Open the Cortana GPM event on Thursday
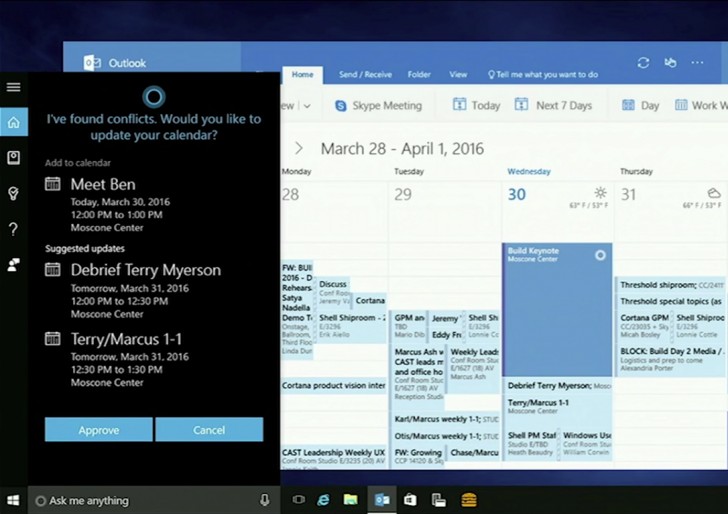Viewport: 728px width, 514px height. 644,325
